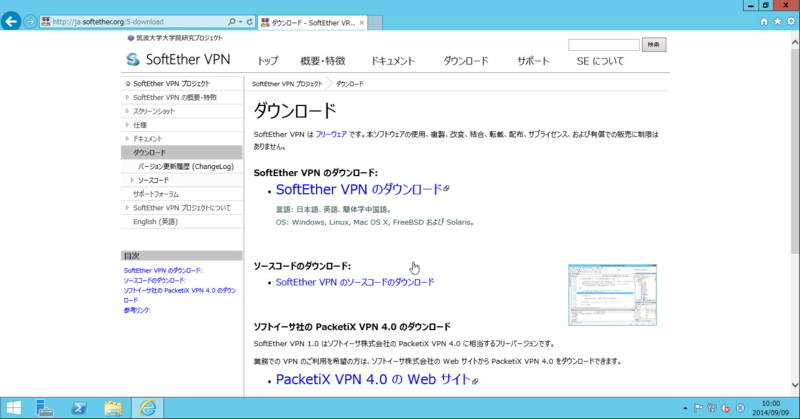Click the source code screenshot thumbnail
This screenshot has height=419, width=800.
pyautogui.click(x=612, y=295)
